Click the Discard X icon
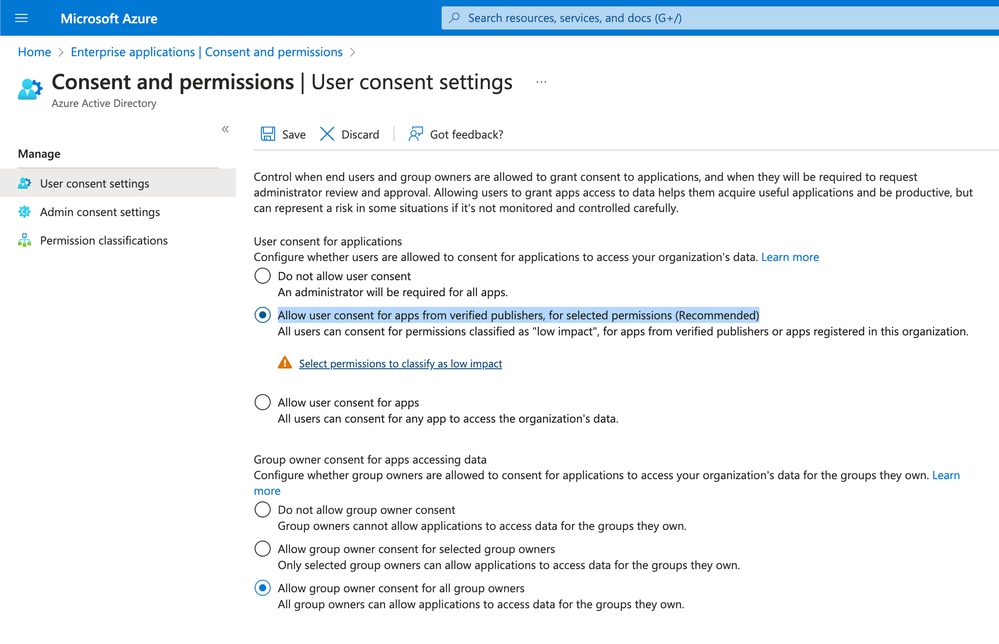Viewport: 999px width, 644px height. (x=327, y=134)
